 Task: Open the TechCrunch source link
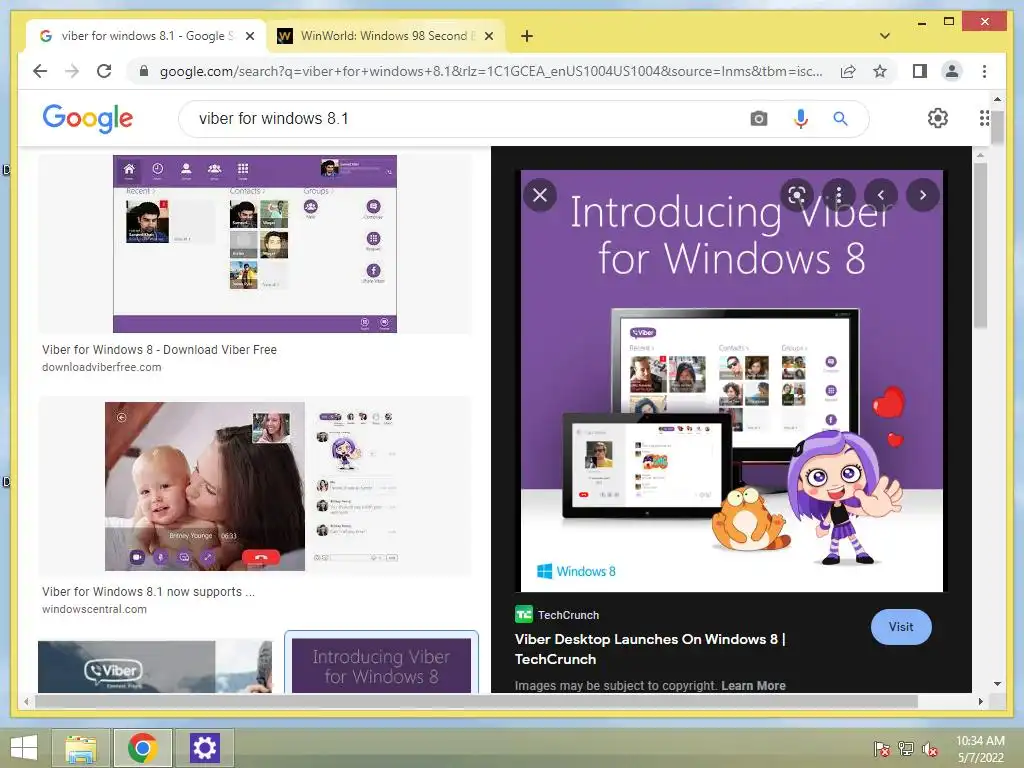click(x=557, y=615)
